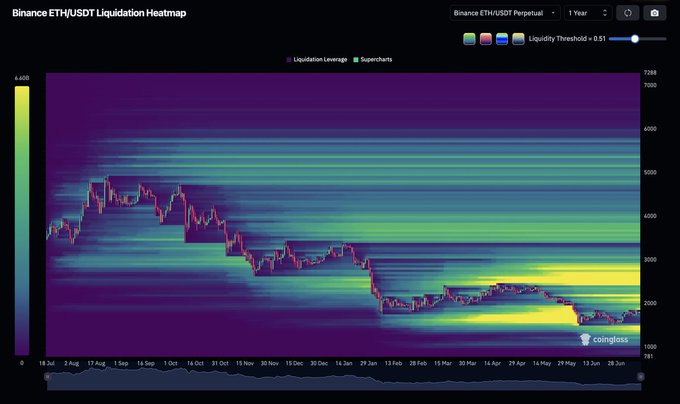Open the Binance ETH/USDT Perpetual pair dropdown
Viewport: 680px width, 404px height.
(x=505, y=13)
